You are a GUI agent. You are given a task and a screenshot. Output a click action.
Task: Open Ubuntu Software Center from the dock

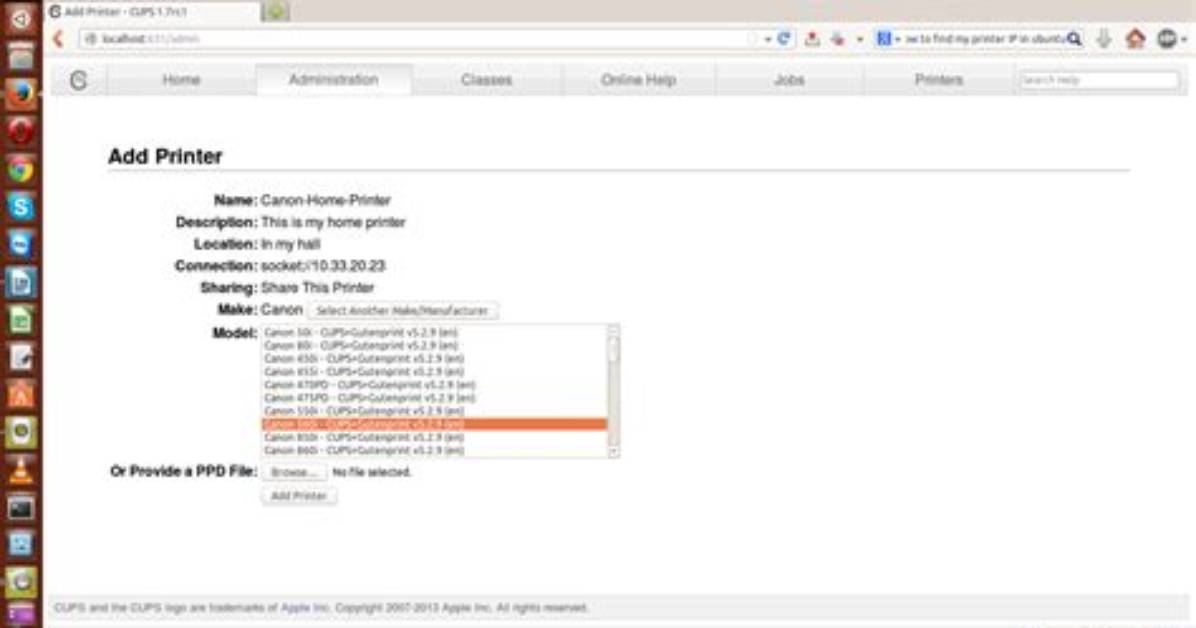point(21,395)
